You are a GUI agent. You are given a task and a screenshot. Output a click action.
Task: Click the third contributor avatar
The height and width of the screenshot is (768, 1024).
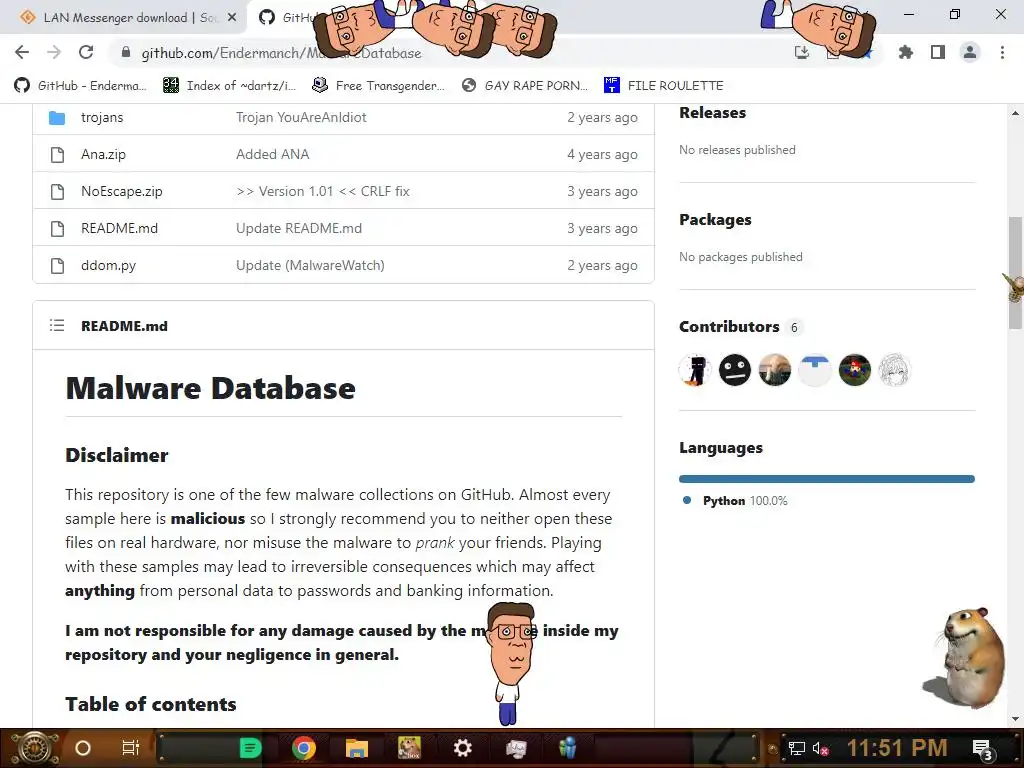point(775,370)
